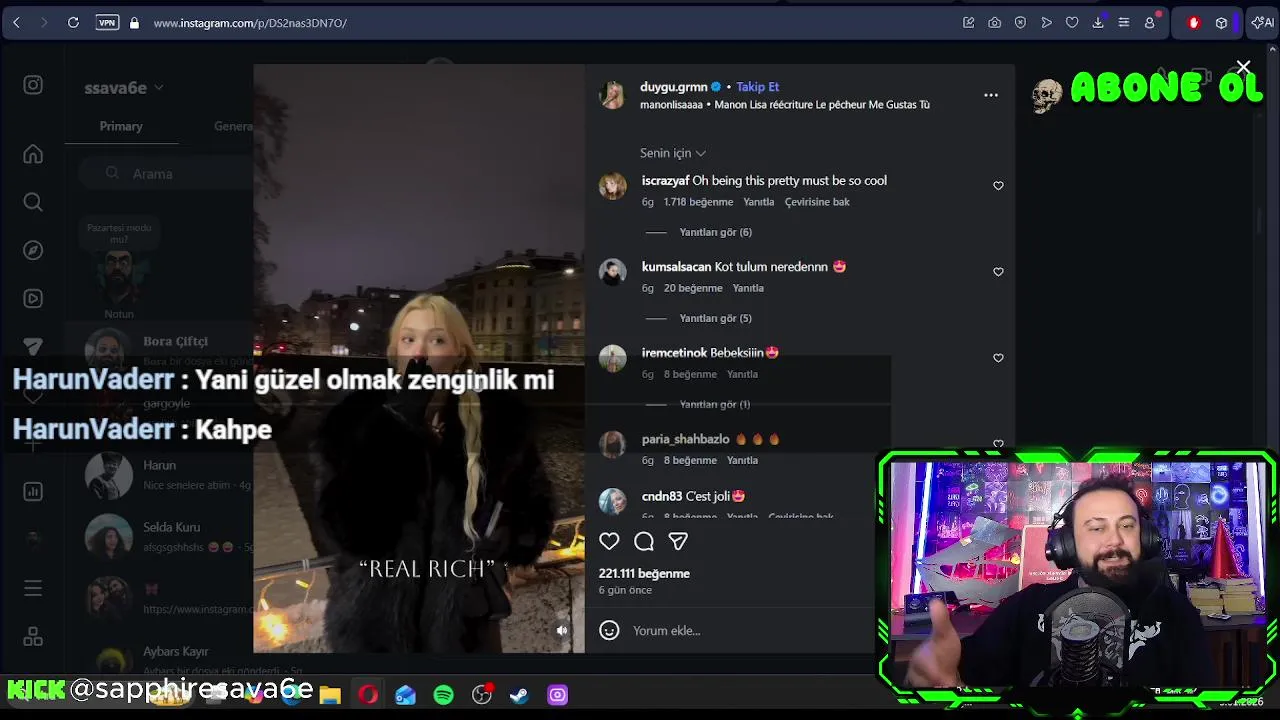
Task: Like iscrazyaf's comment with its heart
Action: pos(998,186)
